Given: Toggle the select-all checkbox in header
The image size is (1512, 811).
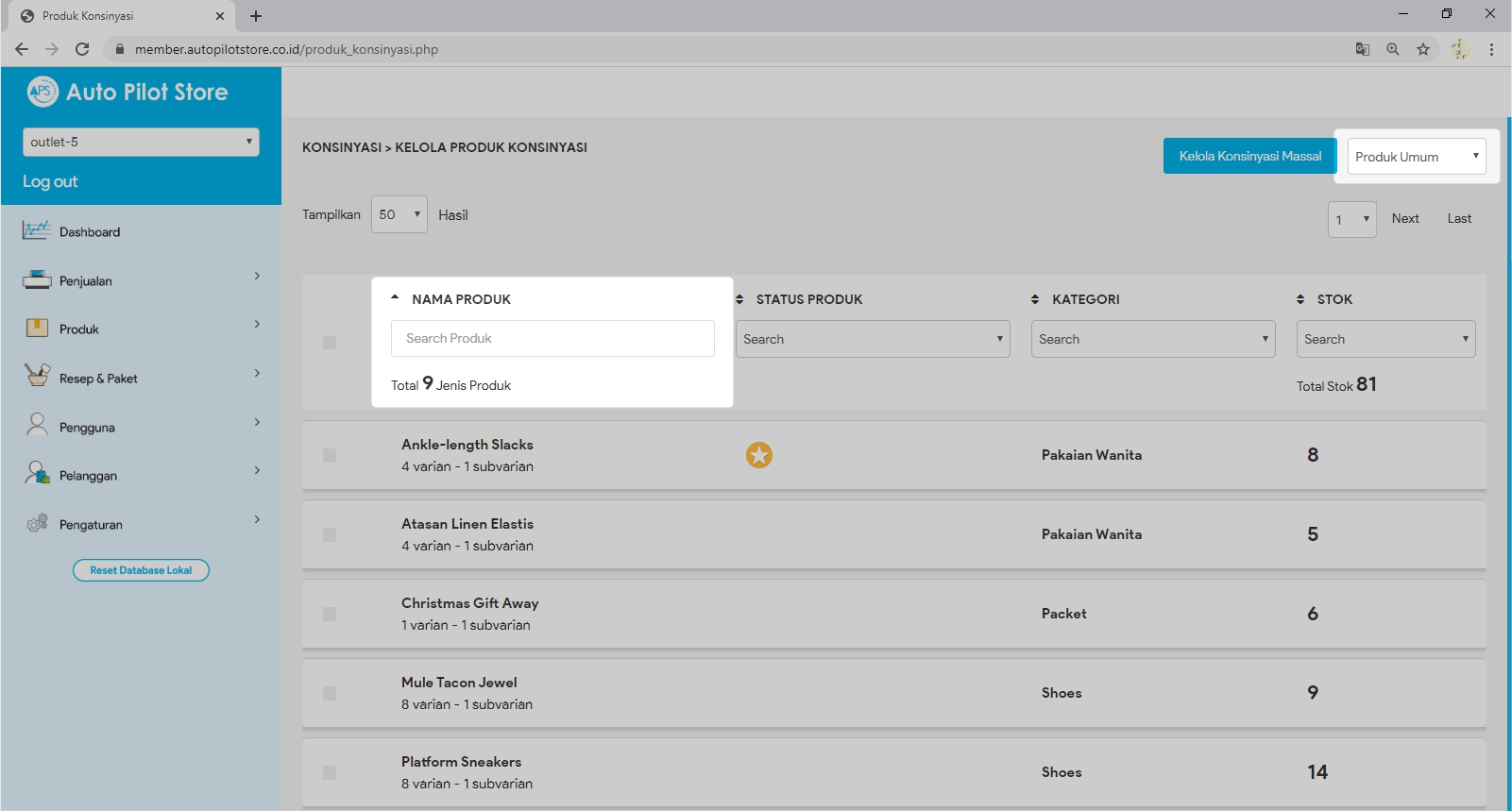Looking at the screenshot, I should [x=330, y=343].
